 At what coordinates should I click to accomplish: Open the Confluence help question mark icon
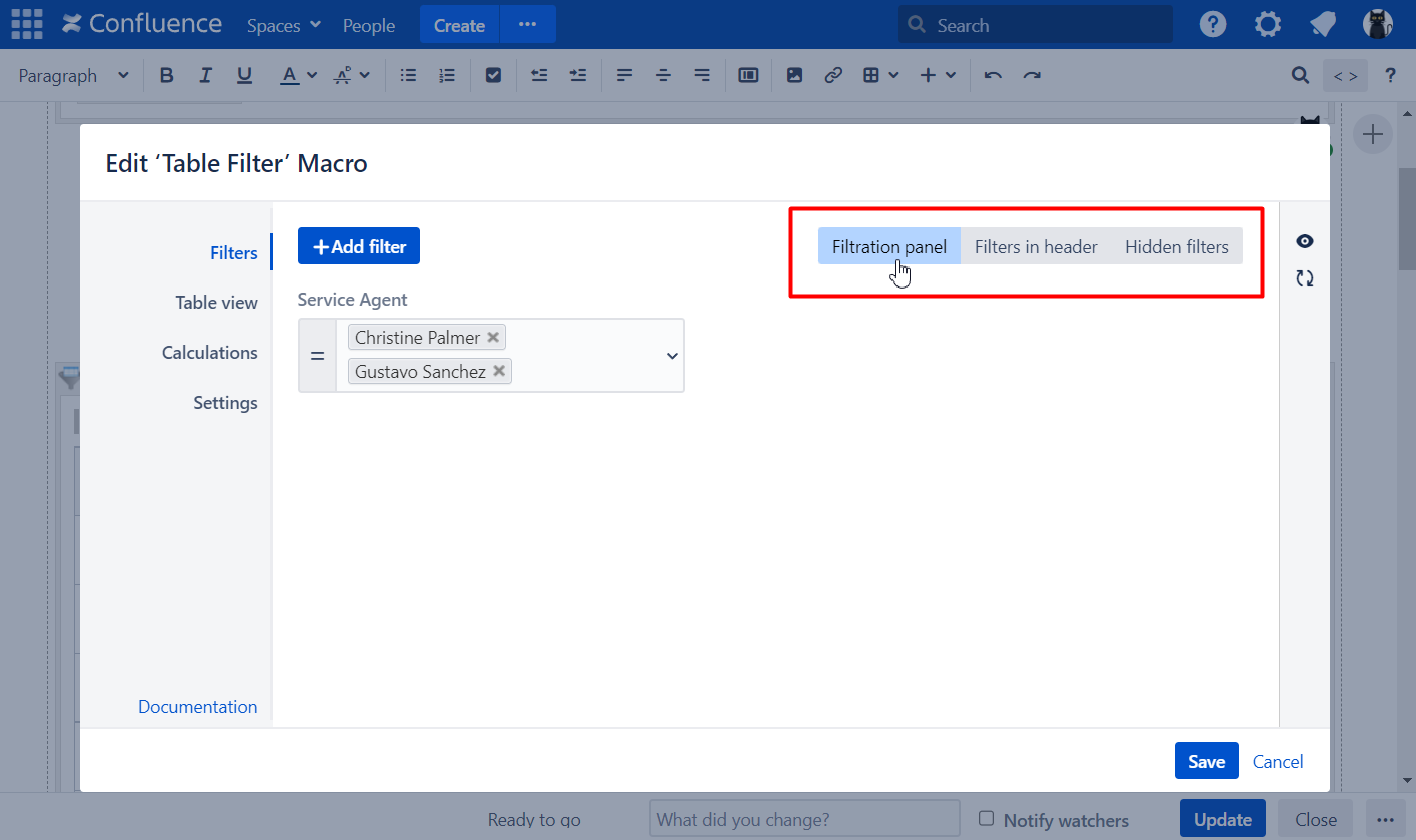point(1213,25)
